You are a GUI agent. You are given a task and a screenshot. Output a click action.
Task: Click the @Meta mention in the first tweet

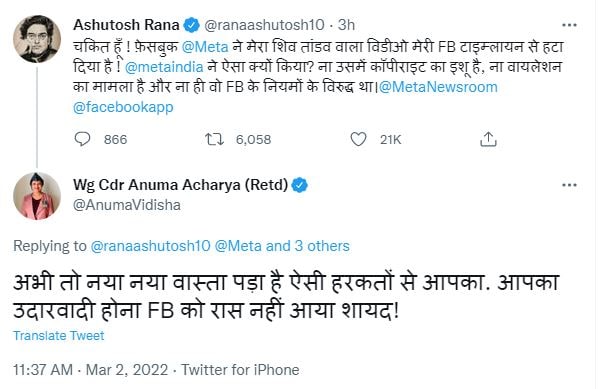[205, 47]
